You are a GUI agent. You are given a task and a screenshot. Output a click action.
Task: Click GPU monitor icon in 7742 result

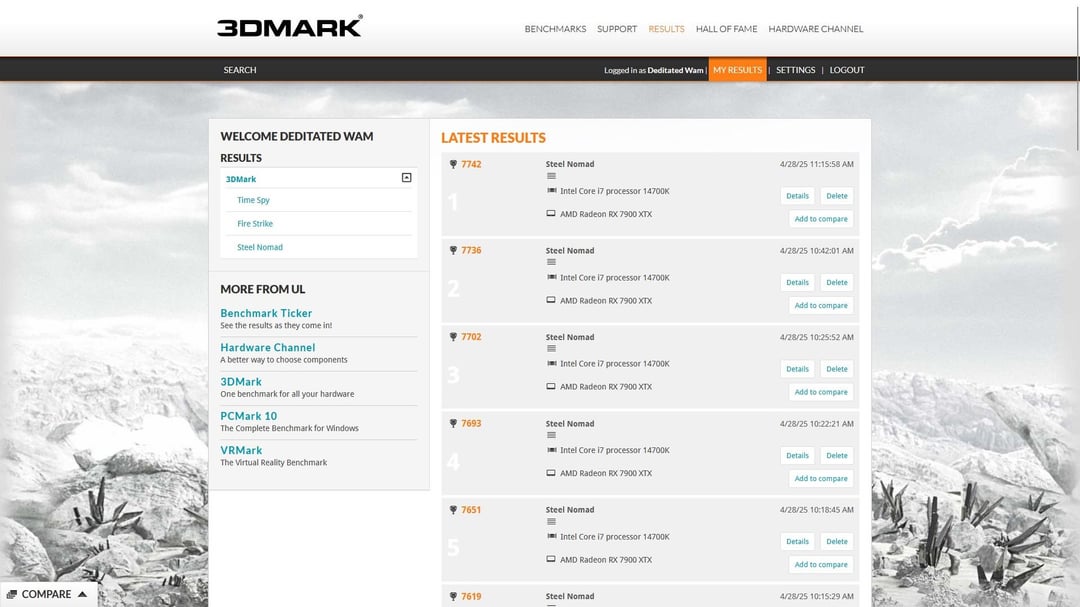(551, 214)
